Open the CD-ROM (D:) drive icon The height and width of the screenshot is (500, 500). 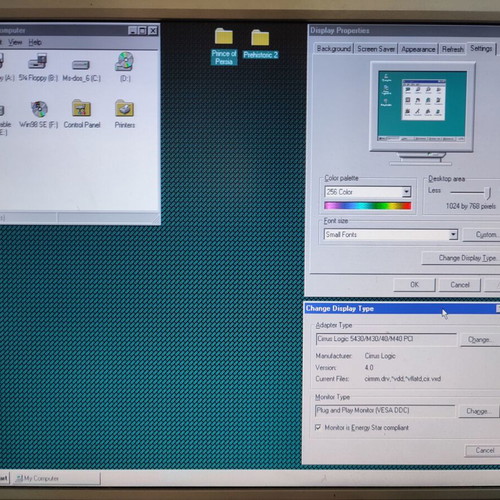pos(124,62)
